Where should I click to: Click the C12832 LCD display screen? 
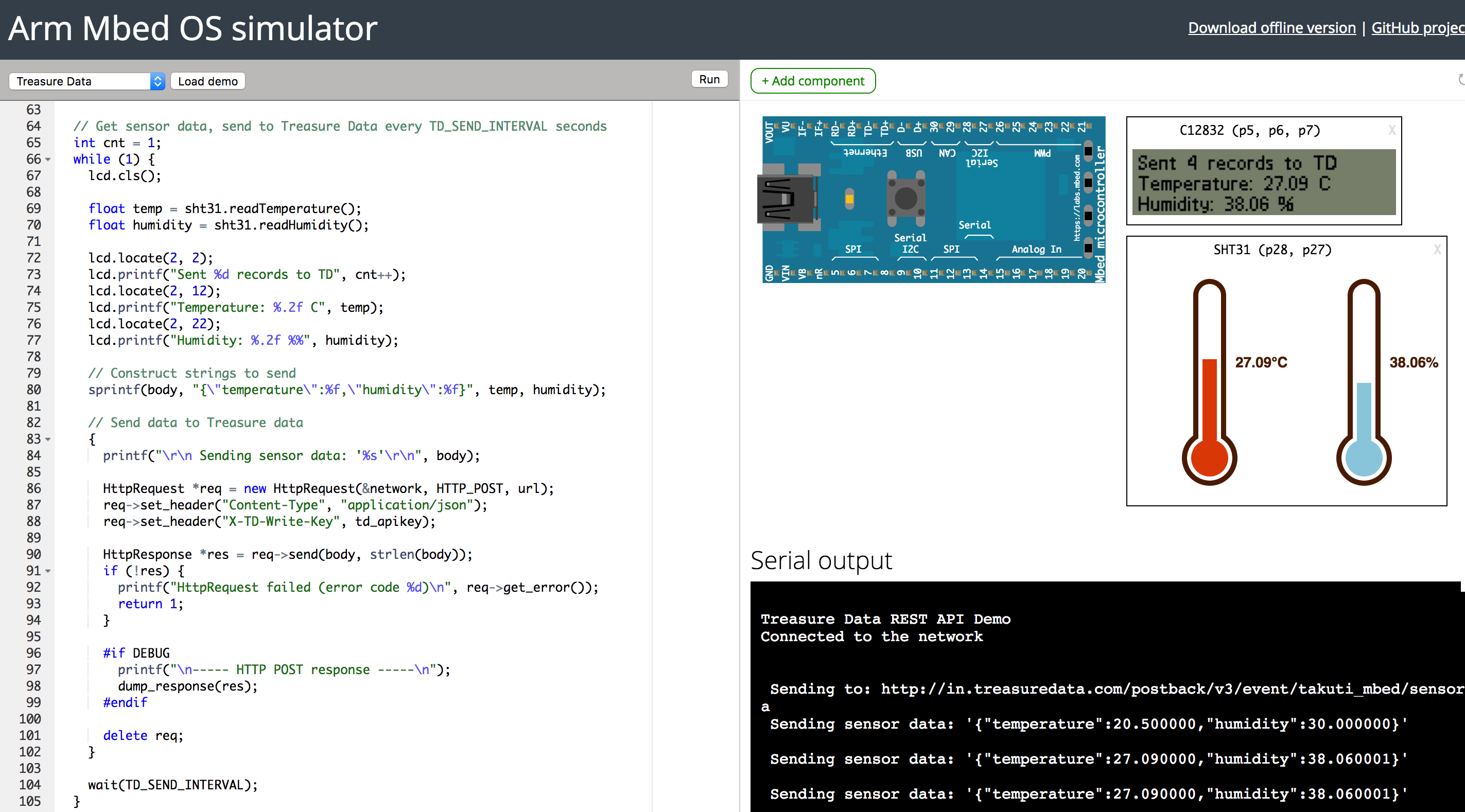point(1264,183)
